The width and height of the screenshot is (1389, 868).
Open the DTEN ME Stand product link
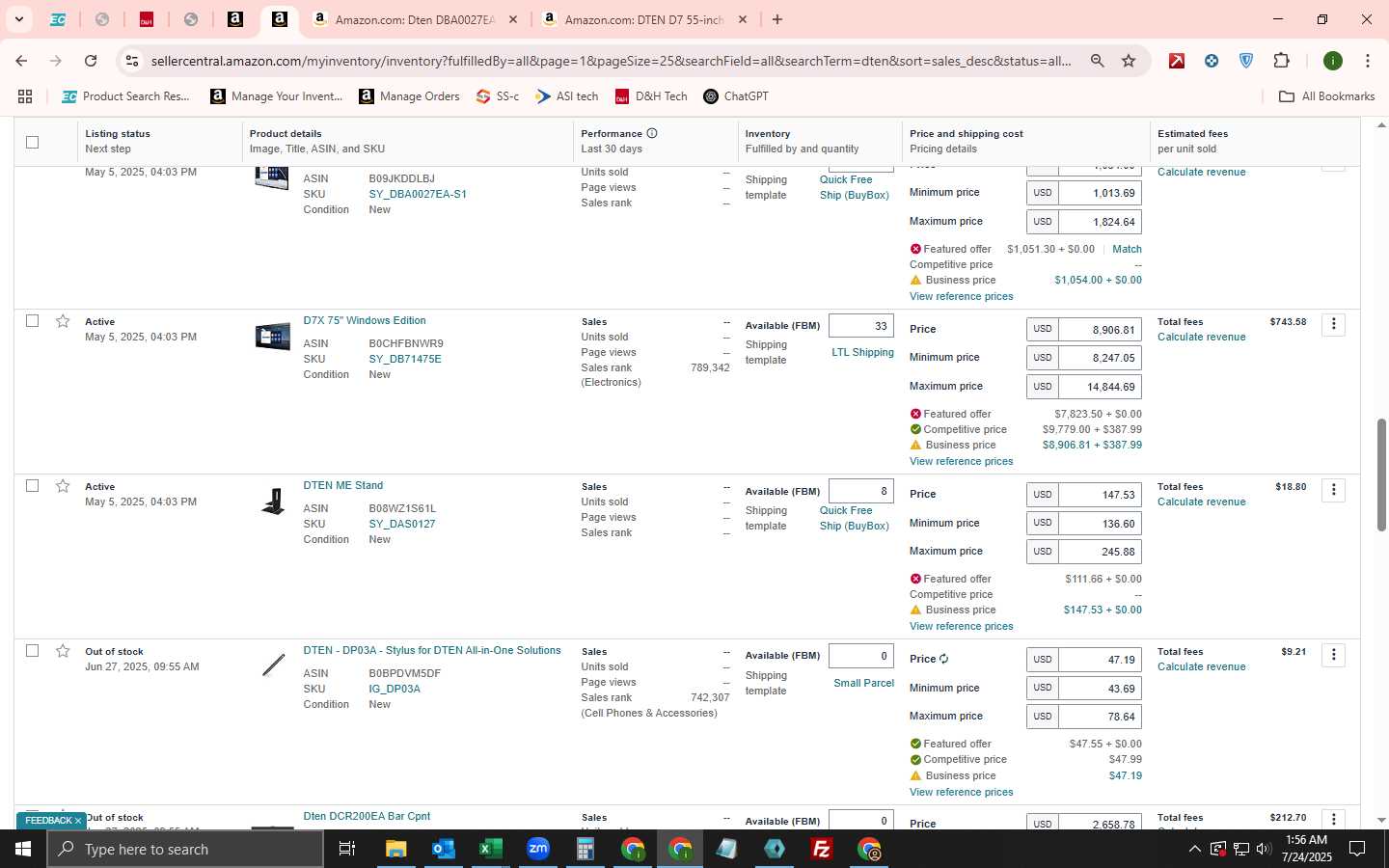[x=343, y=485]
